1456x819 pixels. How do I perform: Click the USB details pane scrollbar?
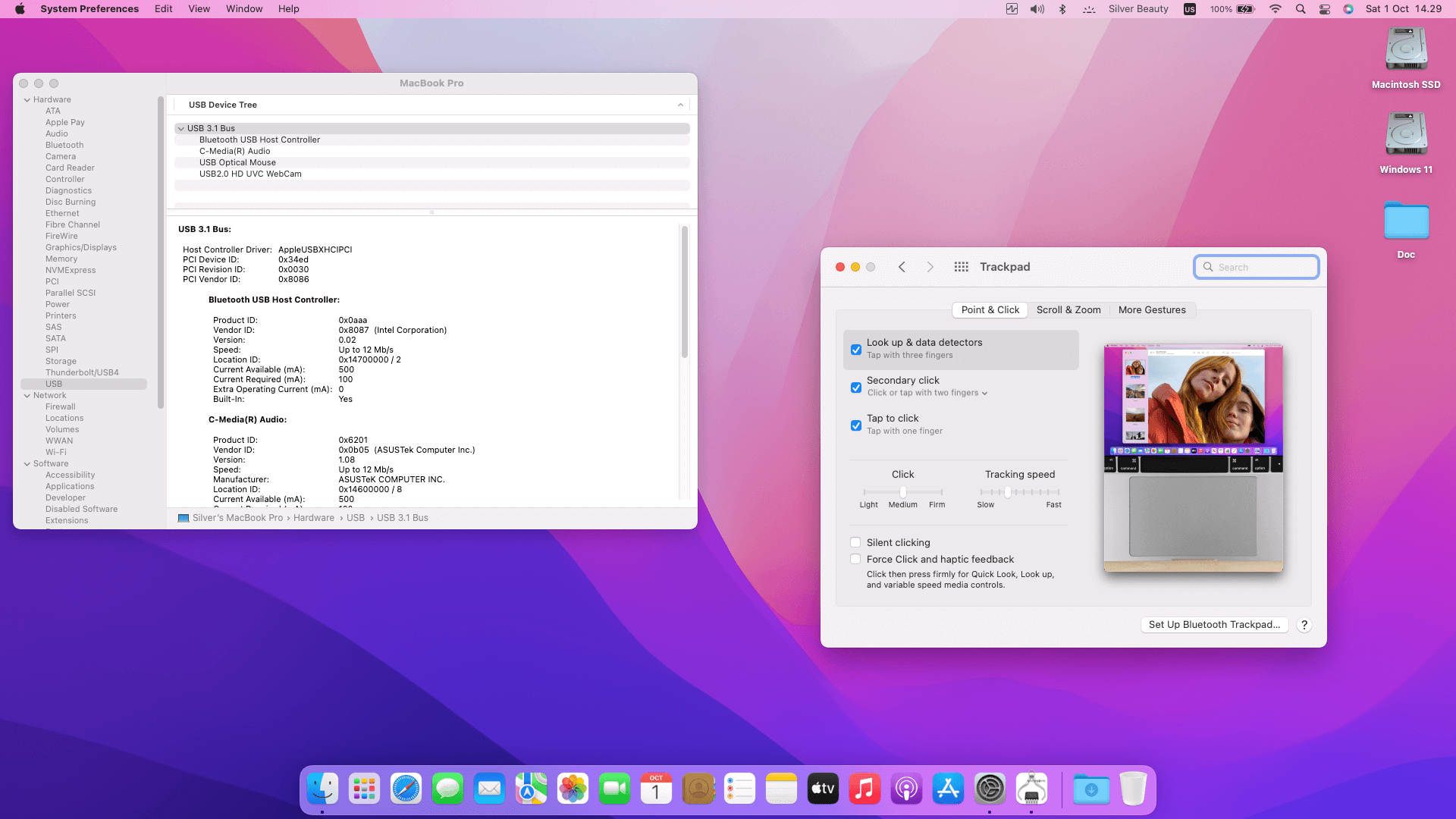(685, 291)
